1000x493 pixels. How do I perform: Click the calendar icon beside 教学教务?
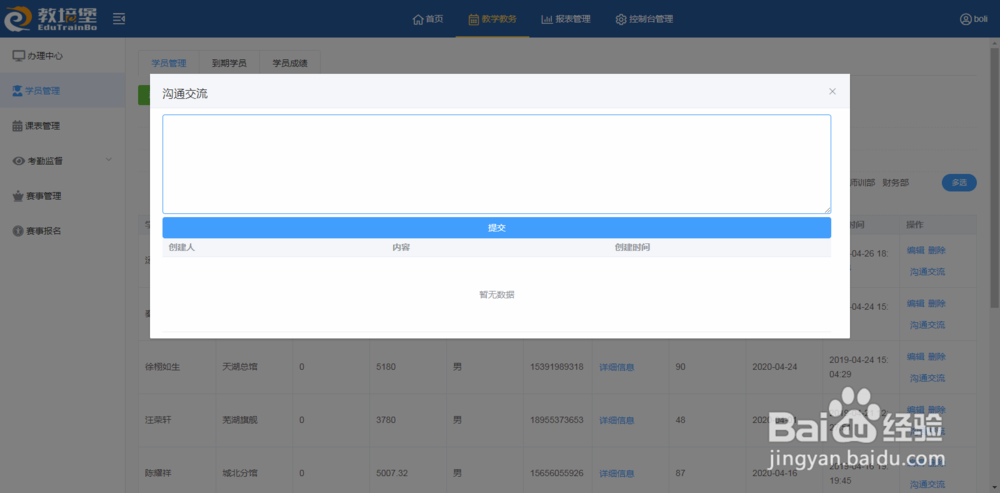(x=473, y=19)
